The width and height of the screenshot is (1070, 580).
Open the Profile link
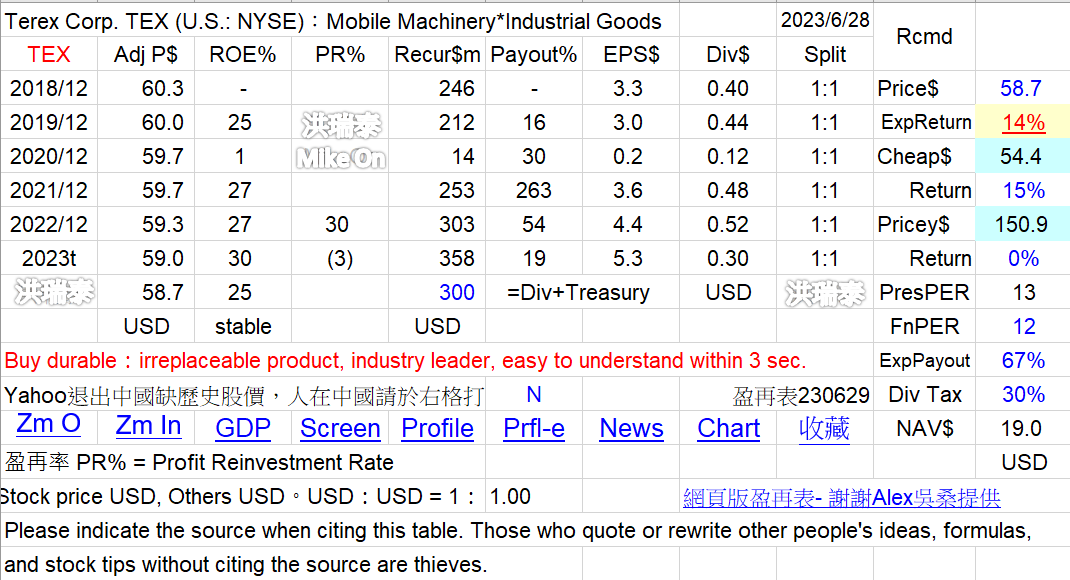(x=437, y=429)
